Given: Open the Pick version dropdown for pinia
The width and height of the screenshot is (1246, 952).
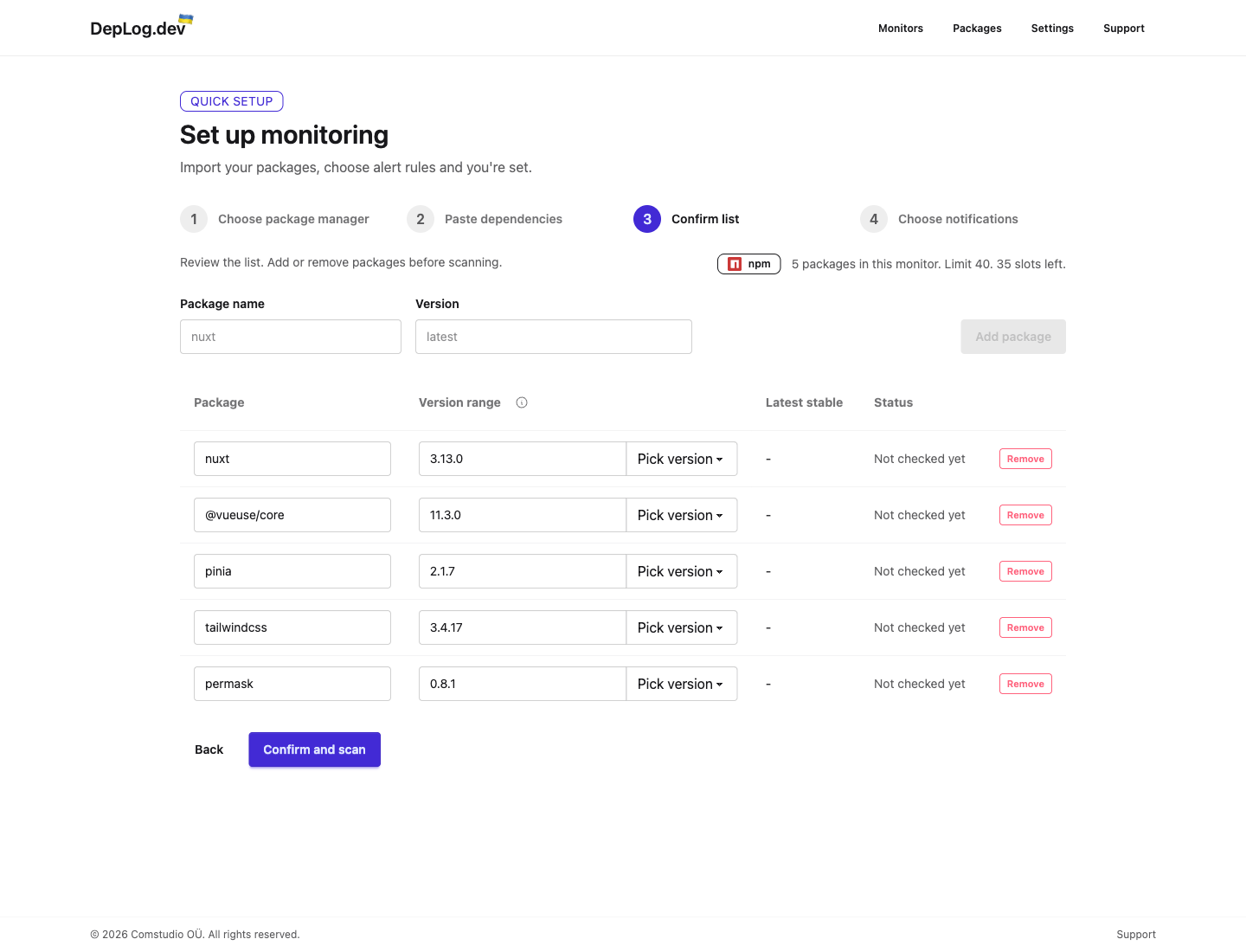Looking at the screenshot, I should click(681, 571).
